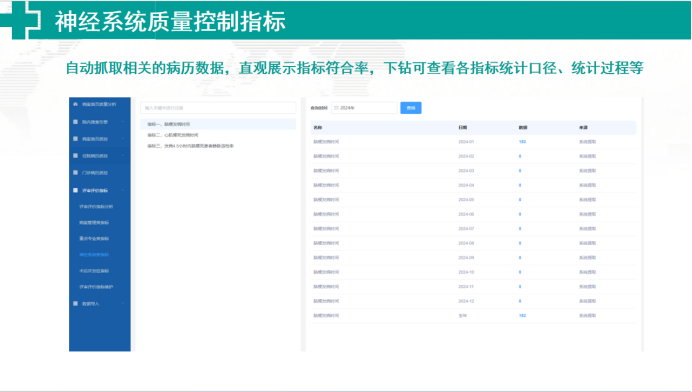
Task: Click the home icon atop the blue sidebar
Action: [x=75, y=104]
